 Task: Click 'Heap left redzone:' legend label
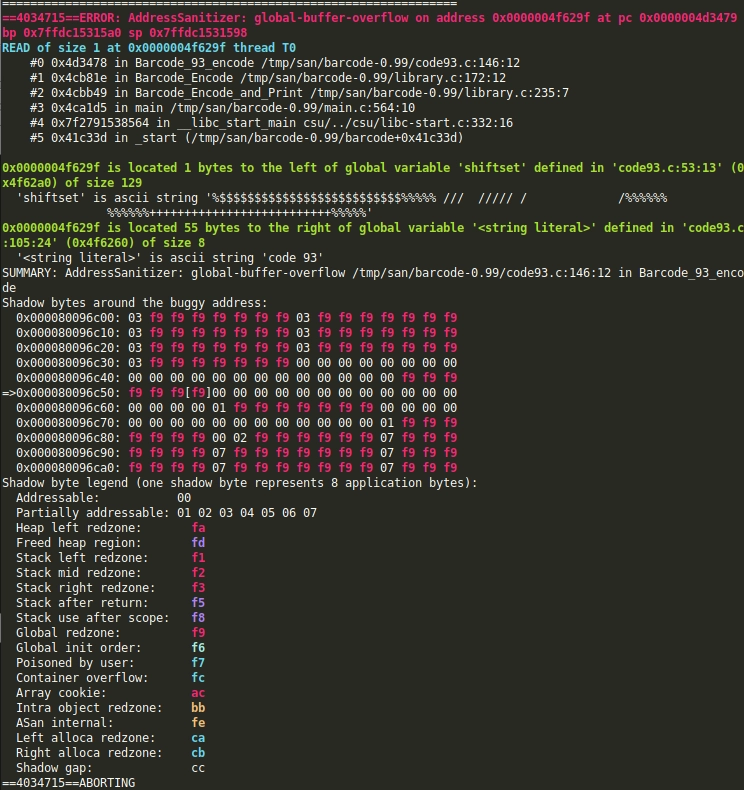click(79, 528)
